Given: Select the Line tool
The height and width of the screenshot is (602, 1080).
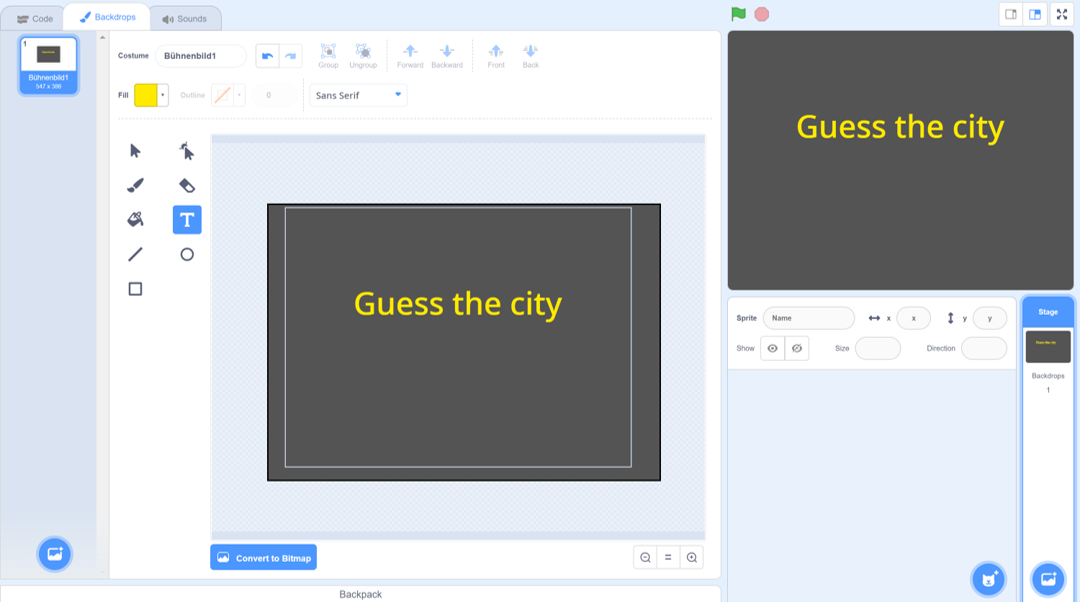Looking at the screenshot, I should point(135,254).
